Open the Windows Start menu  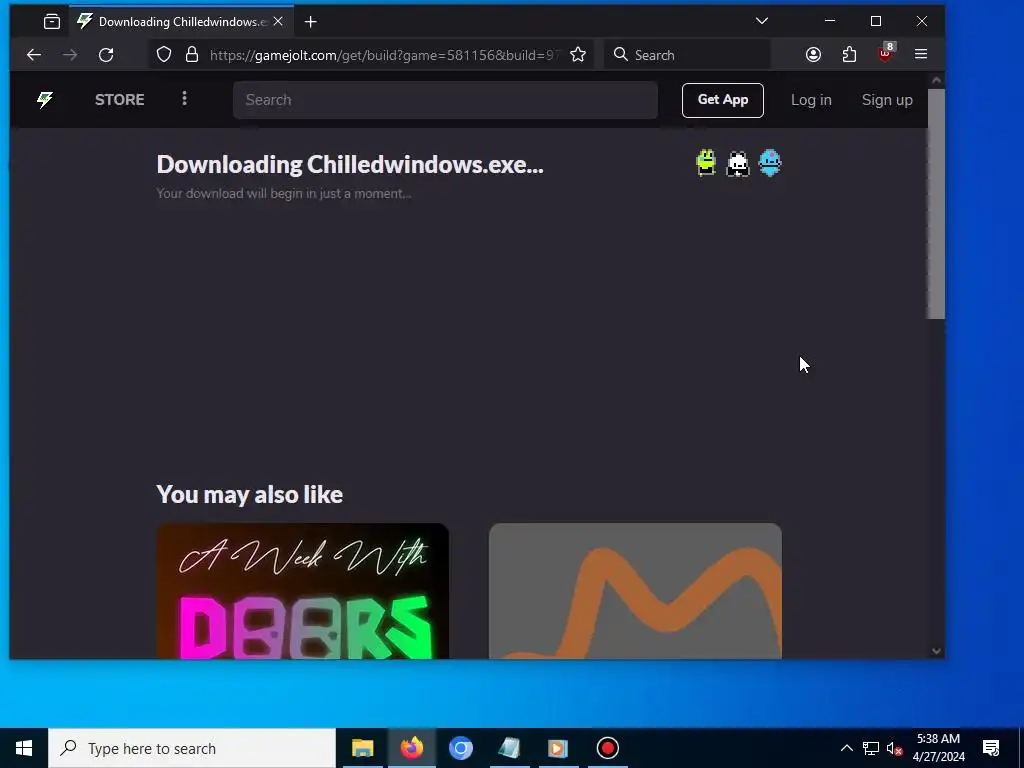24,748
